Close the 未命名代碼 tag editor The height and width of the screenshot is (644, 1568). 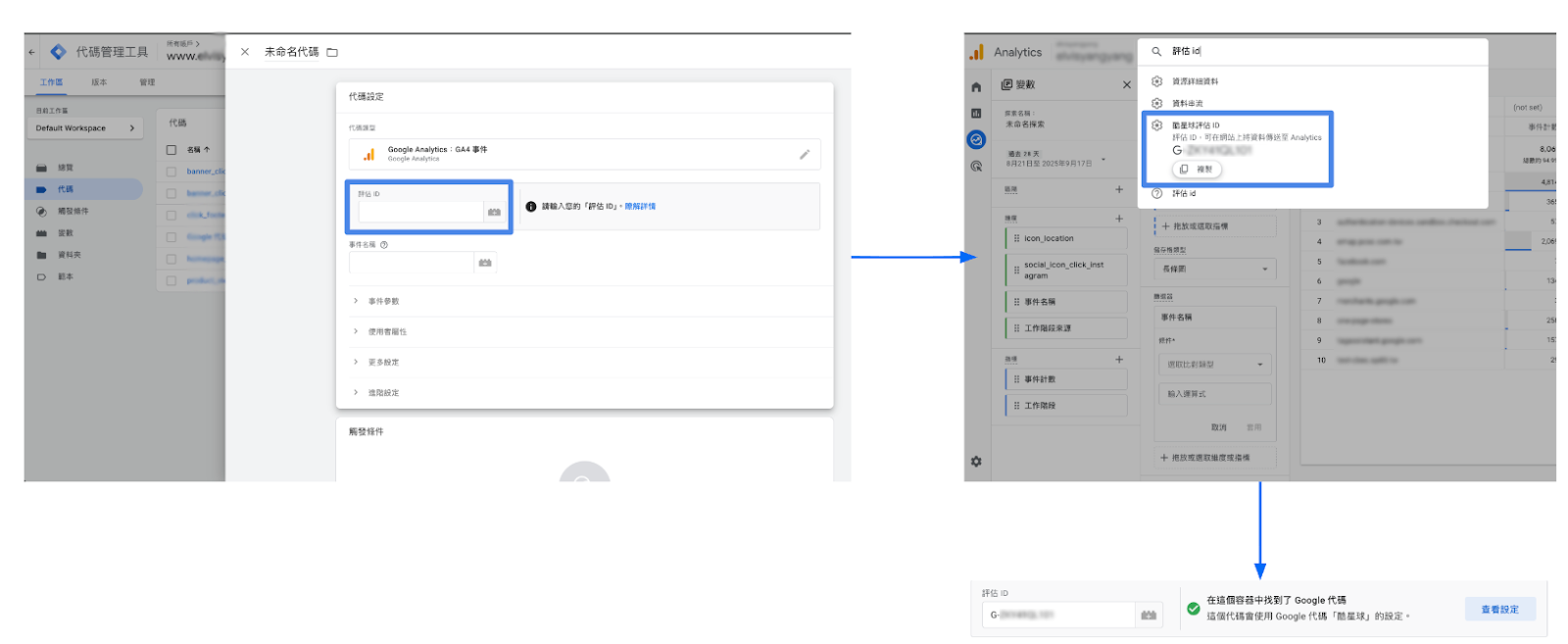[245, 52]
